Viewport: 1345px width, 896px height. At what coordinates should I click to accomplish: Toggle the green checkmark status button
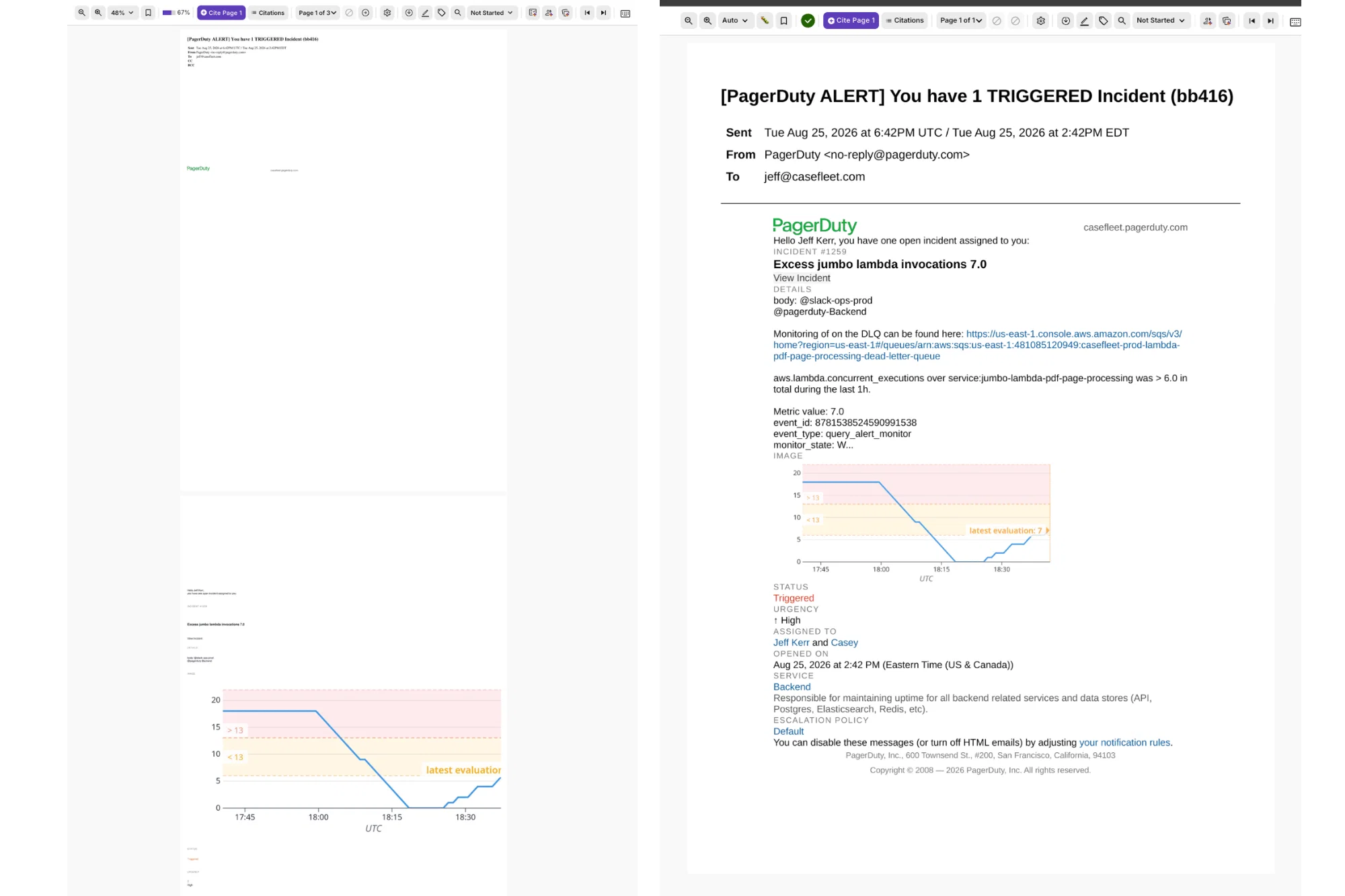(808, 21)
